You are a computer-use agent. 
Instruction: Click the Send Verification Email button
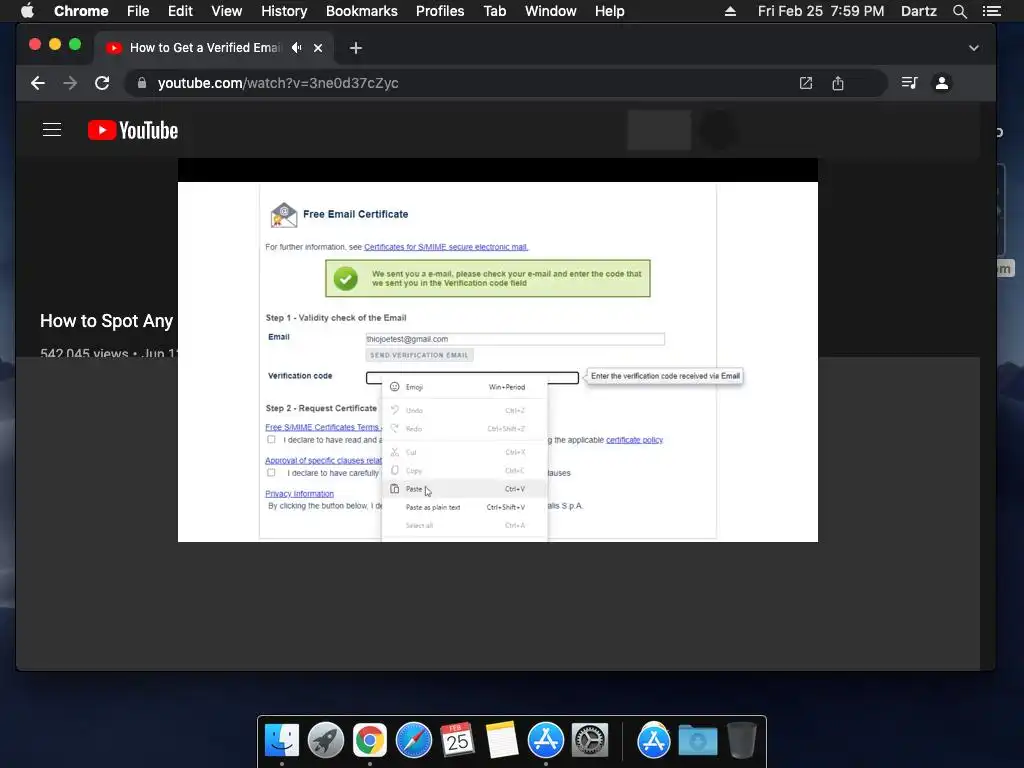tap(419, 355)
